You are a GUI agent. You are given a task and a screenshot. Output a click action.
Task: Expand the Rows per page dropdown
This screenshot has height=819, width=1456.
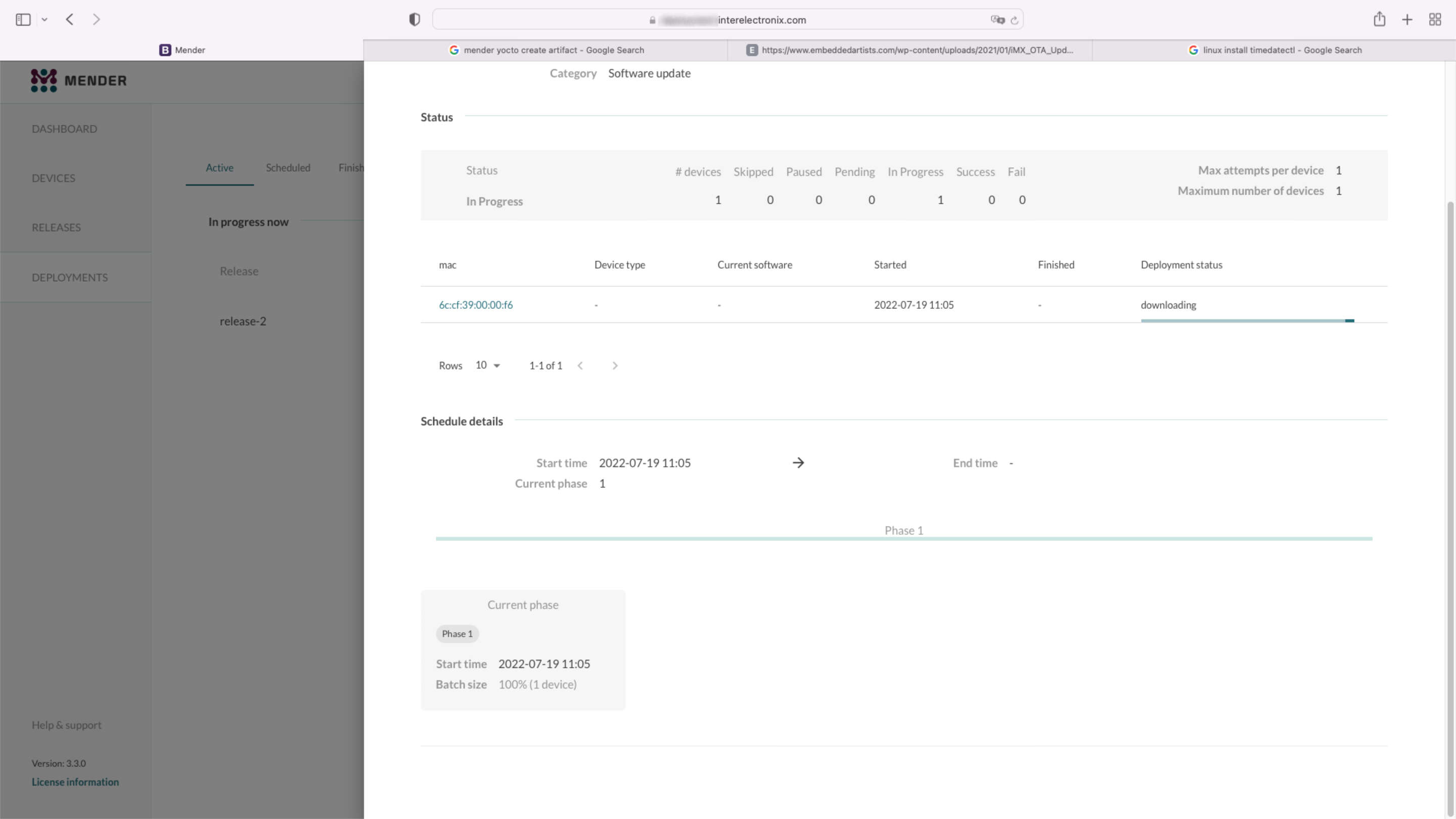(487, 364)
